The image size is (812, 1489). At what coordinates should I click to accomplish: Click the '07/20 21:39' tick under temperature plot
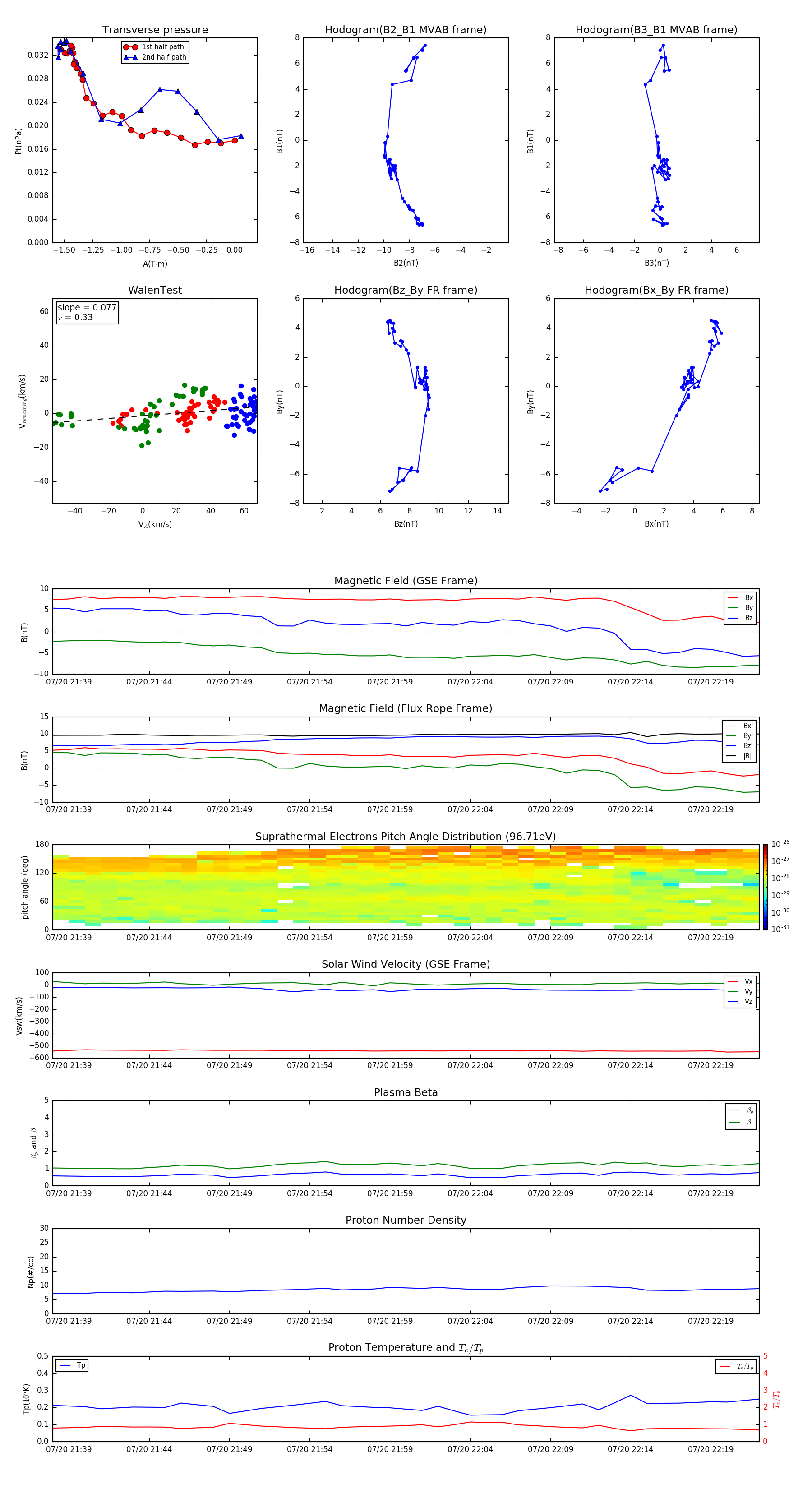(x=69, y=1449)
